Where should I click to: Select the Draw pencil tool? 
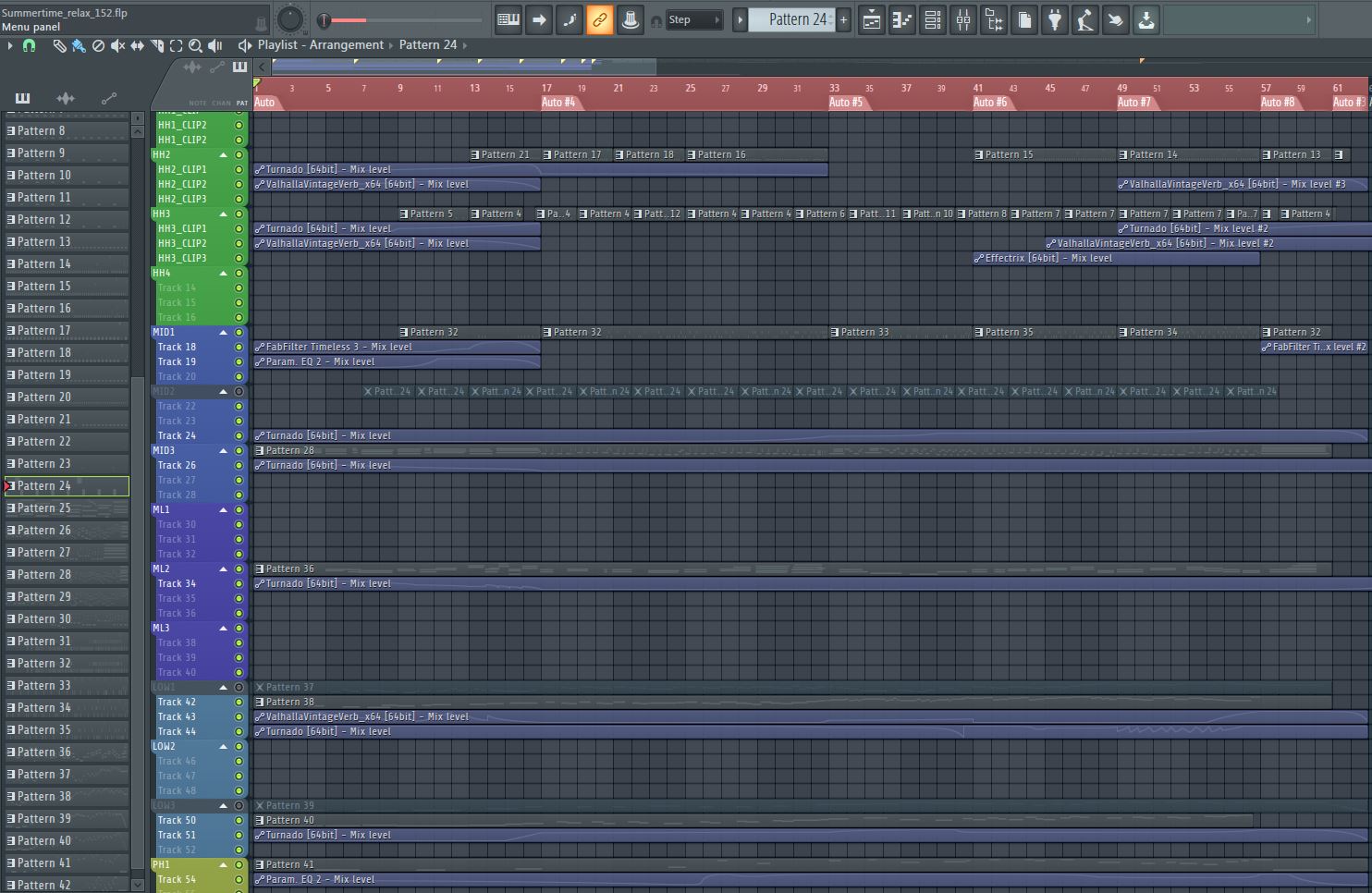(59, 45)
